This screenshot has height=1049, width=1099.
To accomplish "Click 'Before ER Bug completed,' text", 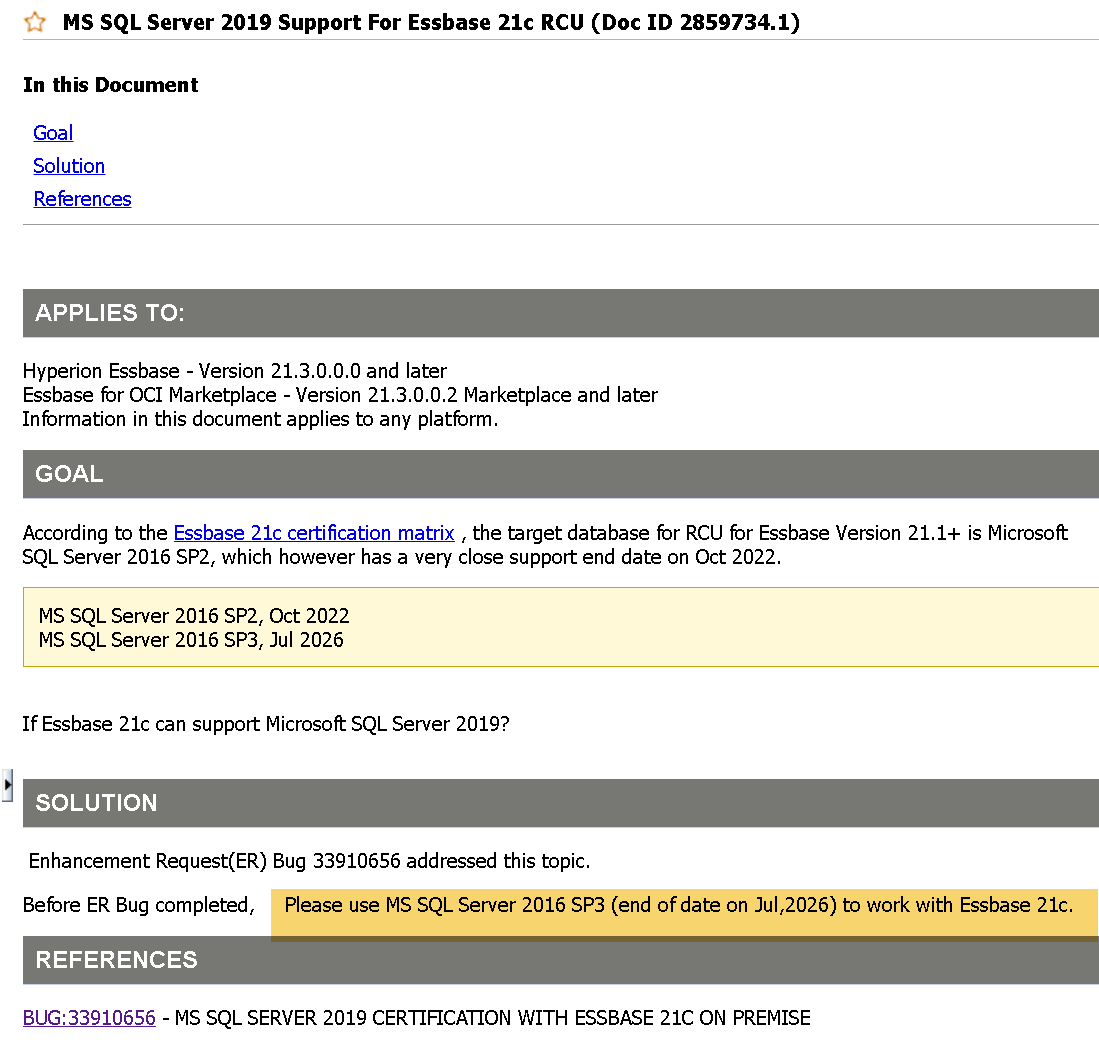I will [139, 905].
